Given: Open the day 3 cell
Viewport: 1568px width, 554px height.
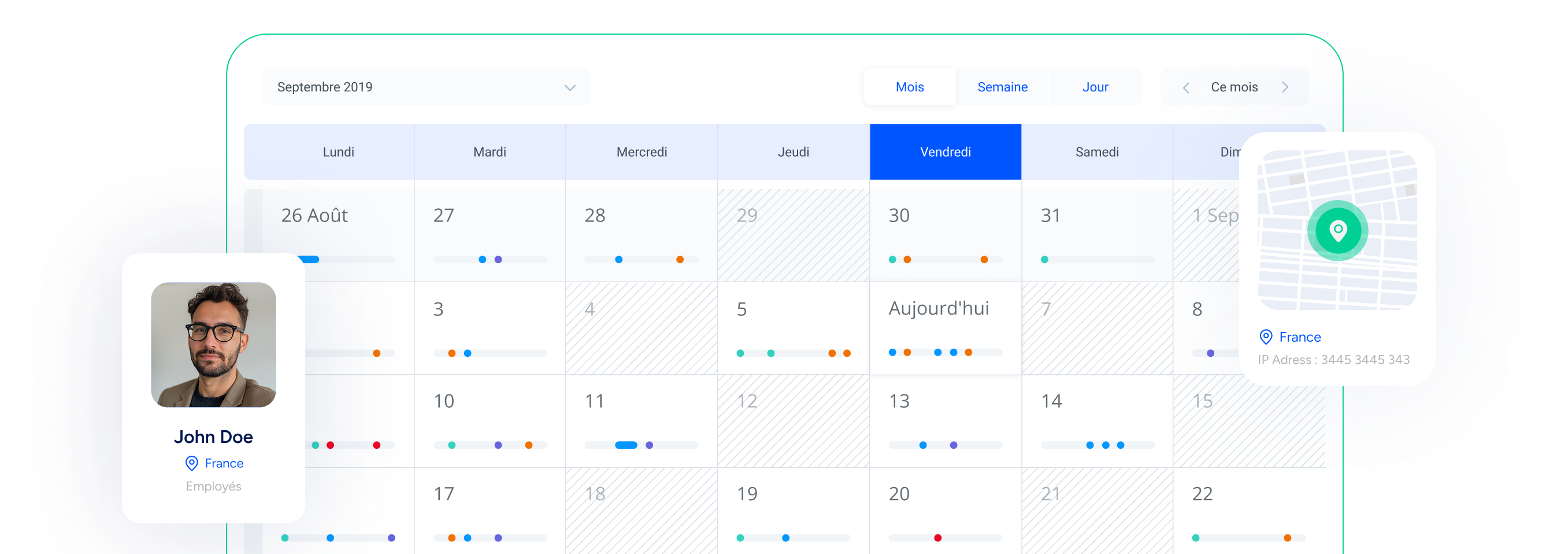Looking at the screenshot, I should click(490, 328).
